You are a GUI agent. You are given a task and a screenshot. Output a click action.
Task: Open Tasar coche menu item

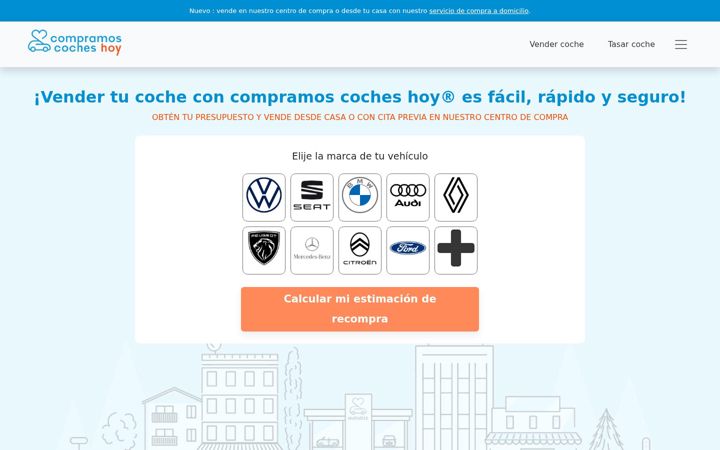coord(631,45)
